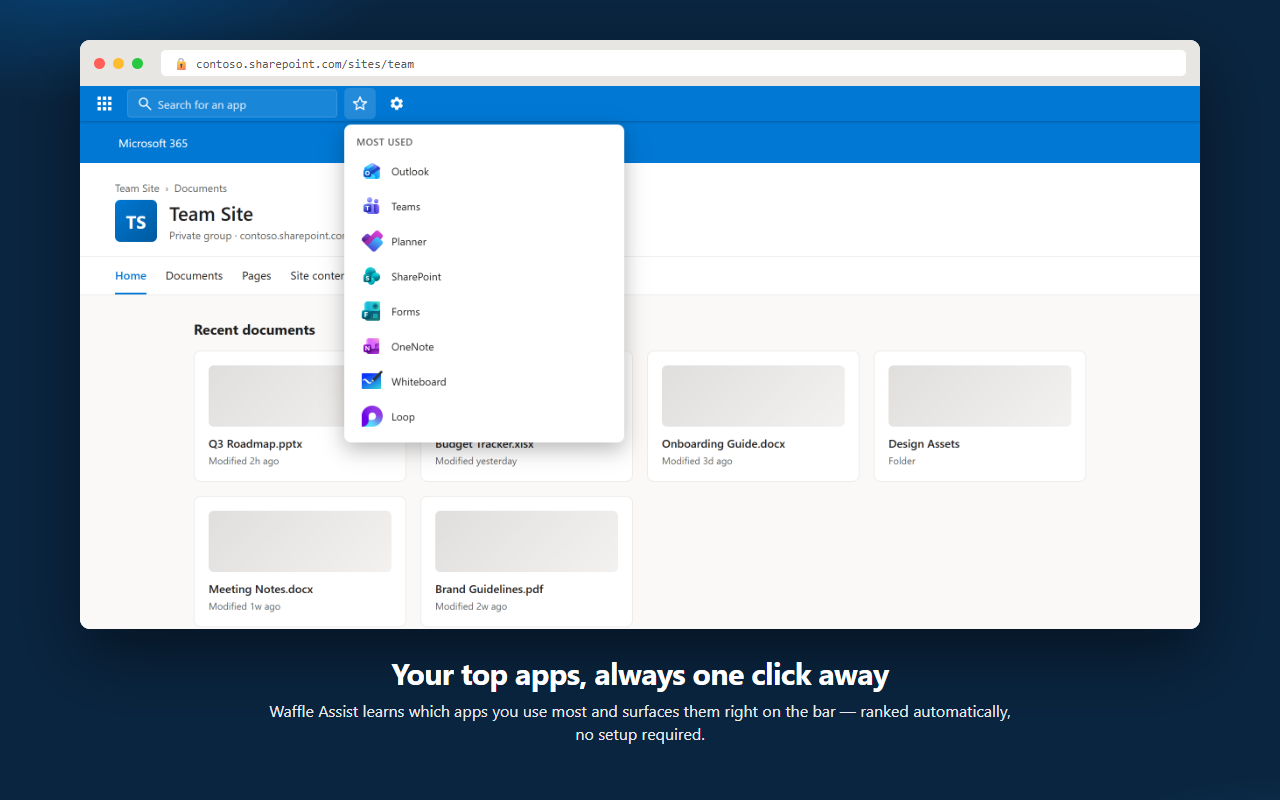Click the TS Team Site logo tile
The image size is (1280, 800).
[136, 221]
